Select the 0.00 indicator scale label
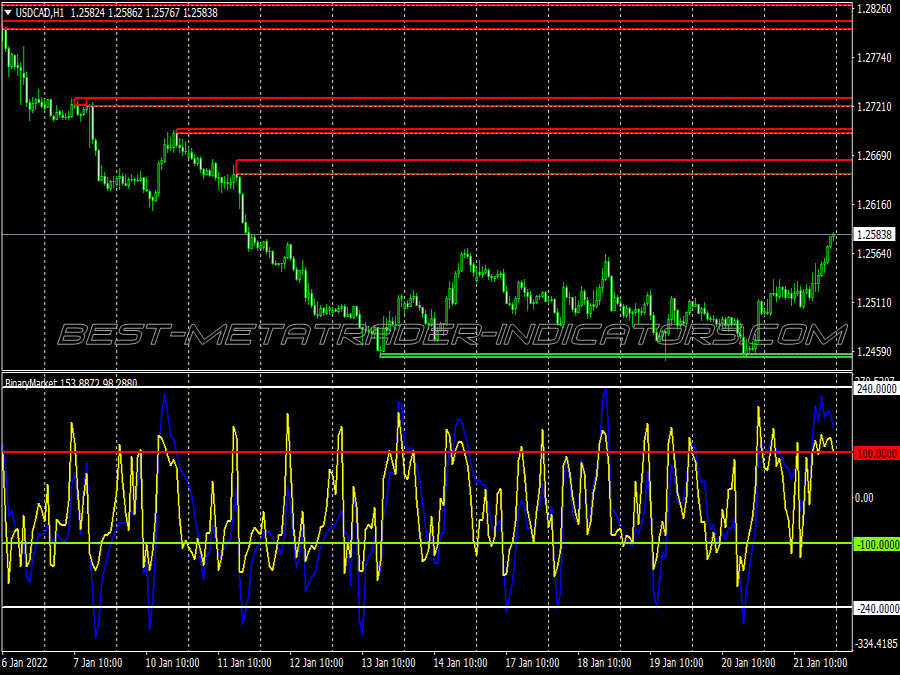 [864, 498]
